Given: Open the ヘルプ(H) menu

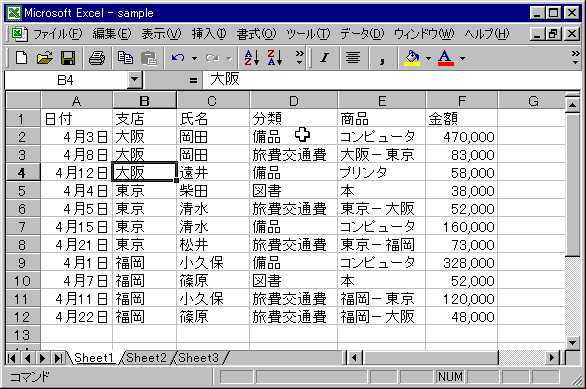Looking at the screenshot, I should [x=487, y=34].
